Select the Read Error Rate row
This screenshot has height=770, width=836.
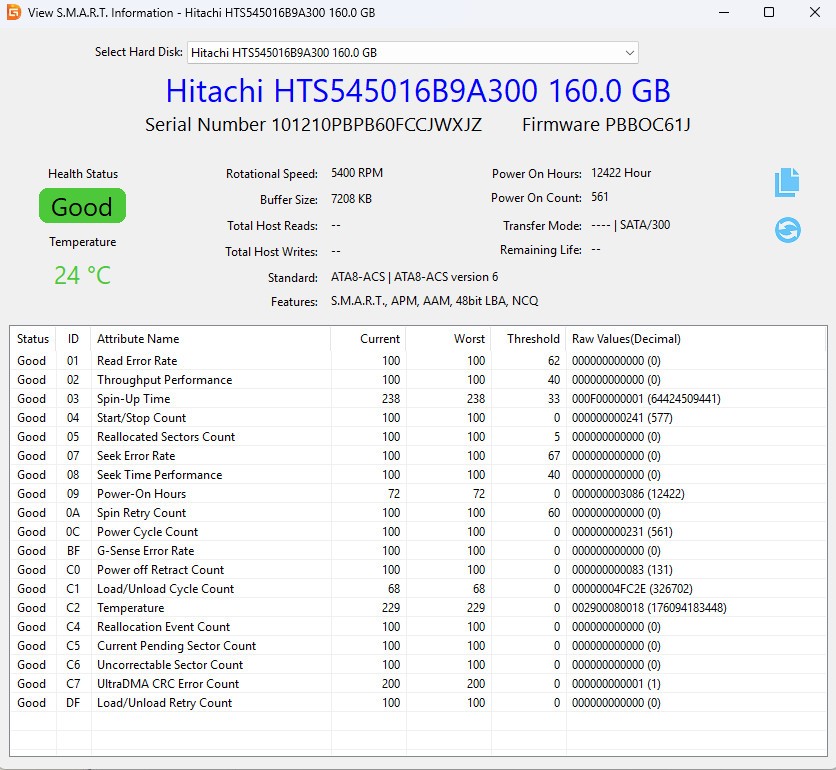tap(418, 361)
